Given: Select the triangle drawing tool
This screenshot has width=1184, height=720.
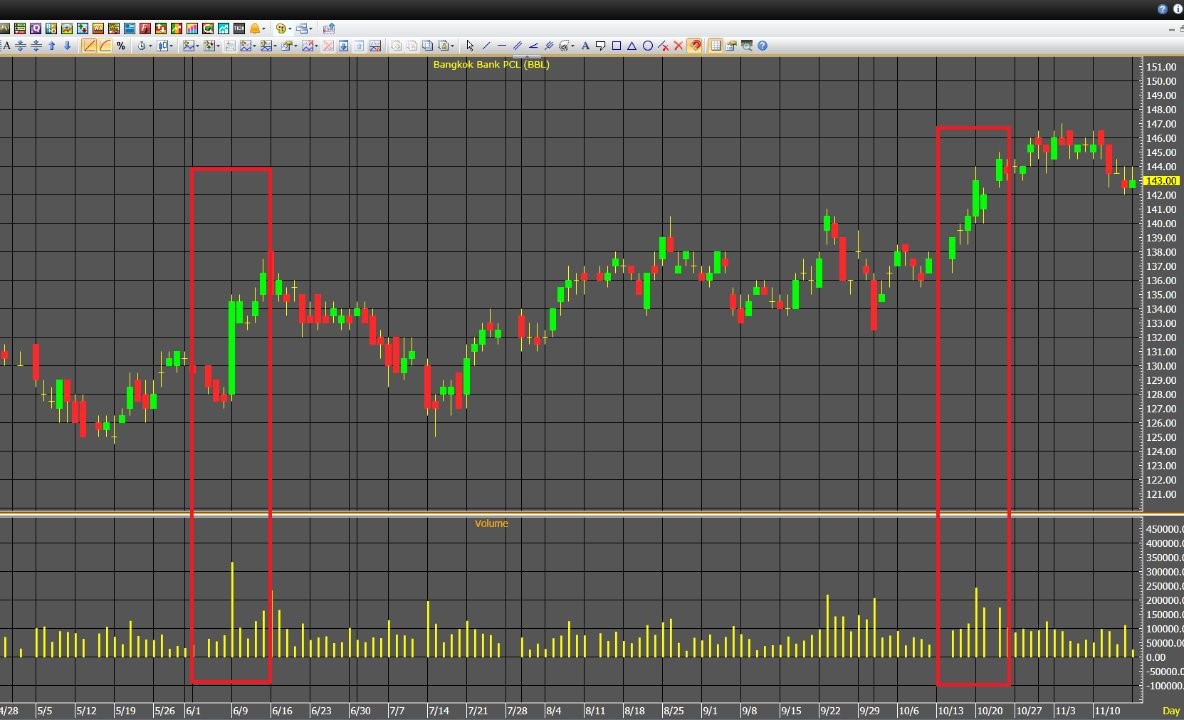Looking at the screenshot, I should pos(632,46).
